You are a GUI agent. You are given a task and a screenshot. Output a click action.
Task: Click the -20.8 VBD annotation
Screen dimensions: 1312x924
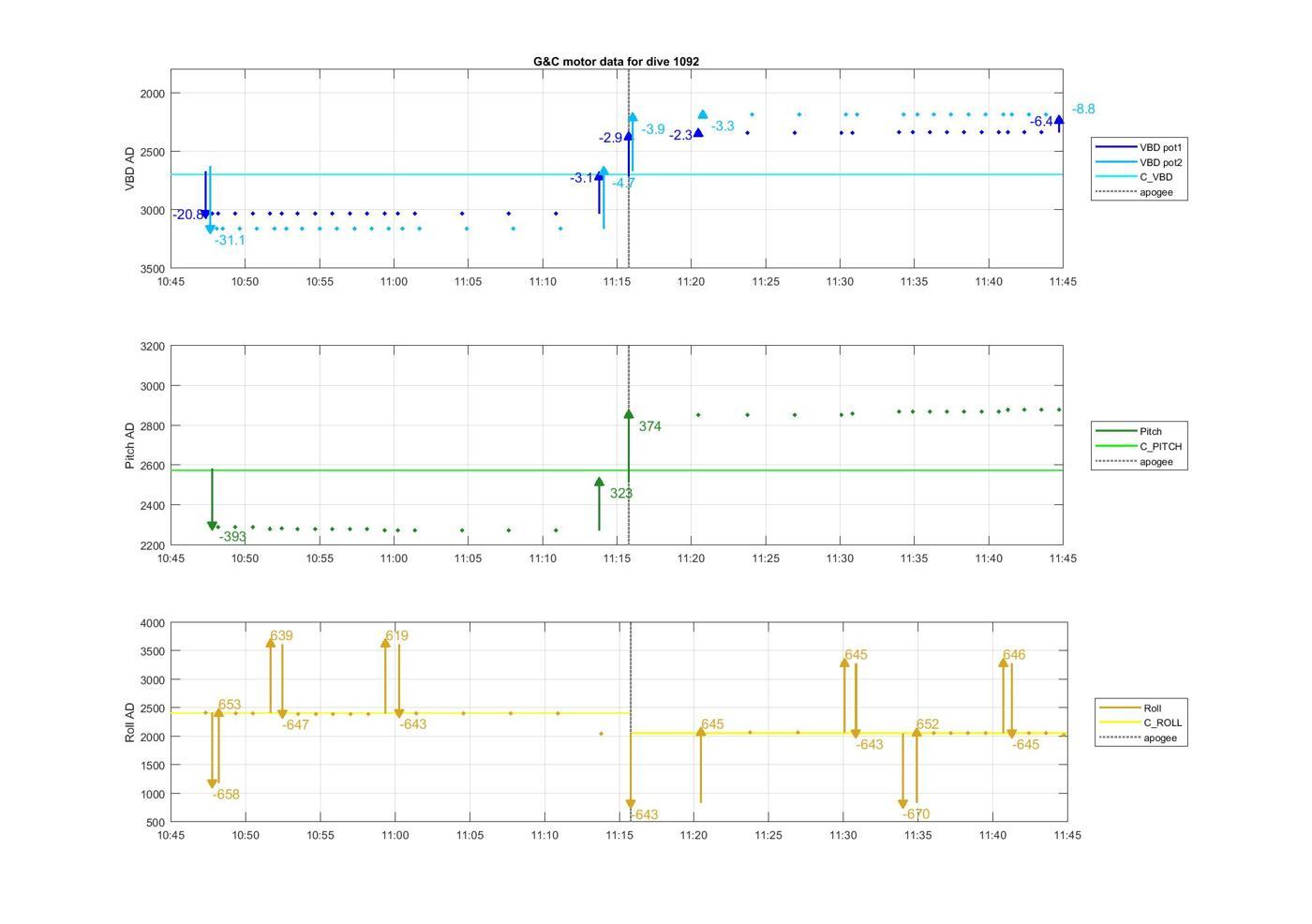click(x=187, y=215)
